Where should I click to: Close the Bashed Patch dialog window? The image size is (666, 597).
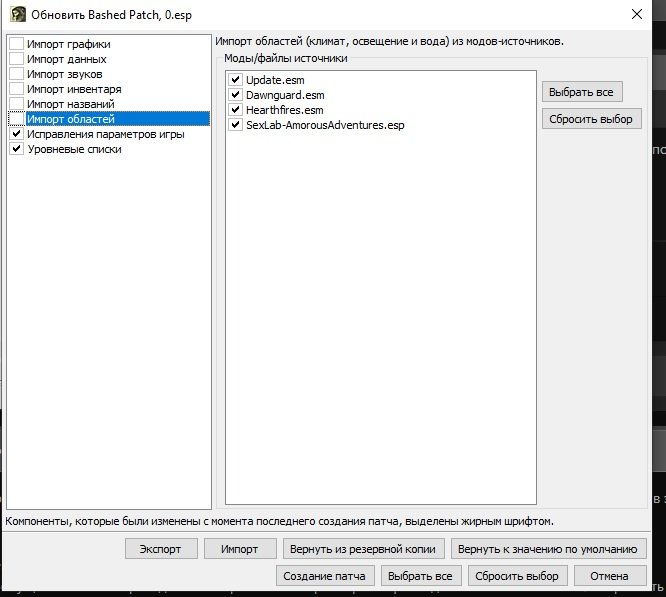point(637,14)
